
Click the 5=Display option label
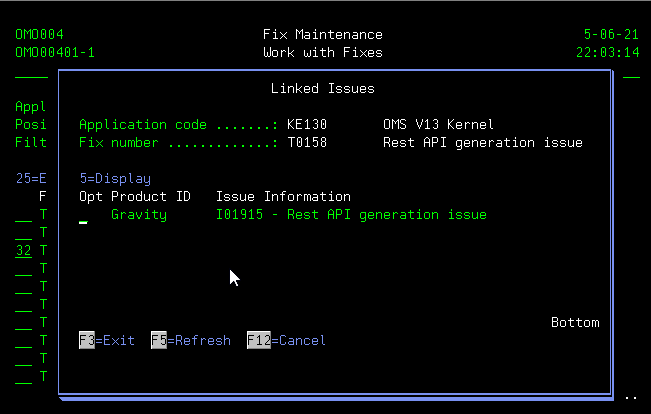click(114, 179)
